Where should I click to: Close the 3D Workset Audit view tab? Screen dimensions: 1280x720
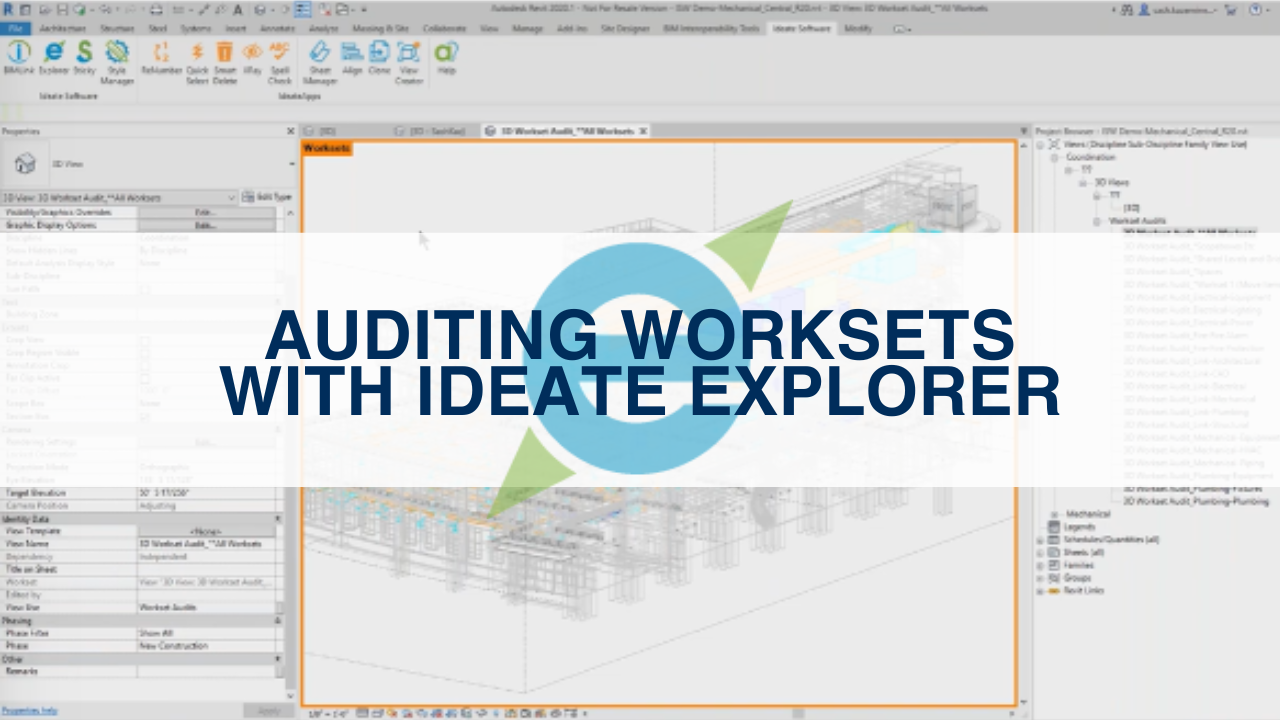(644, 131)
